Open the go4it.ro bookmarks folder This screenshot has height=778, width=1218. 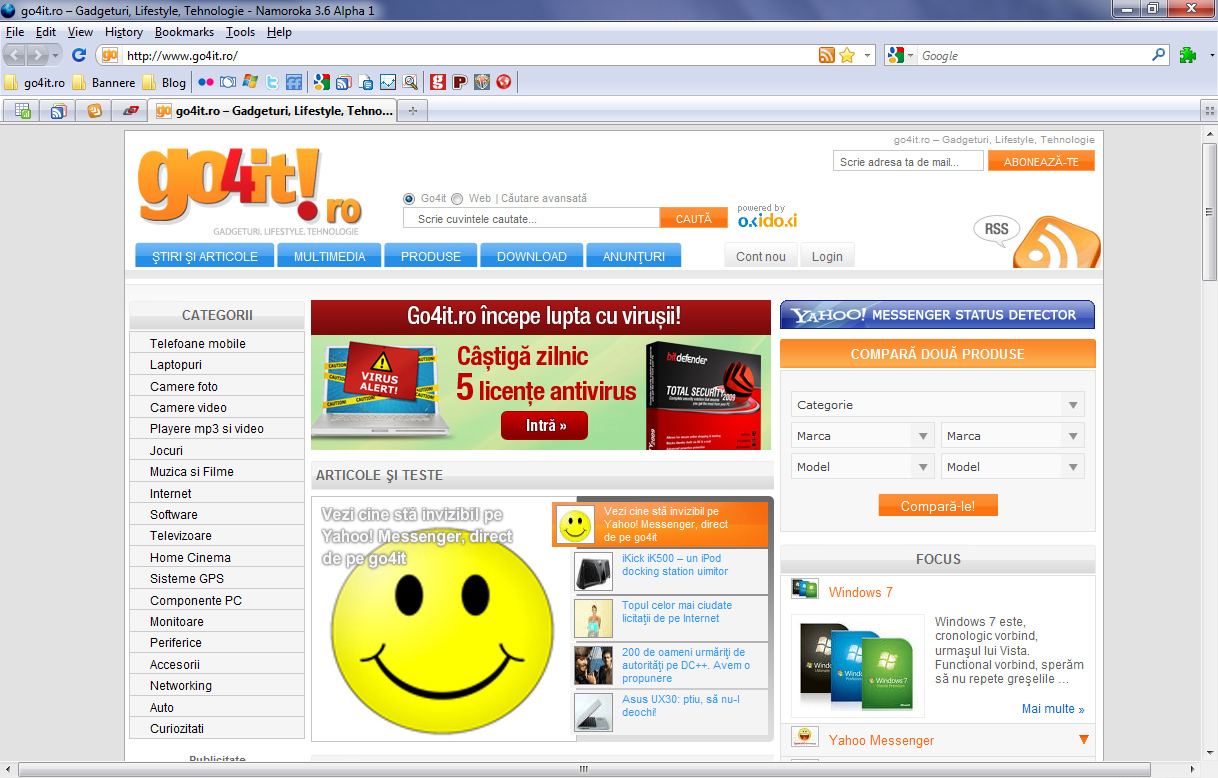point(35,82)
